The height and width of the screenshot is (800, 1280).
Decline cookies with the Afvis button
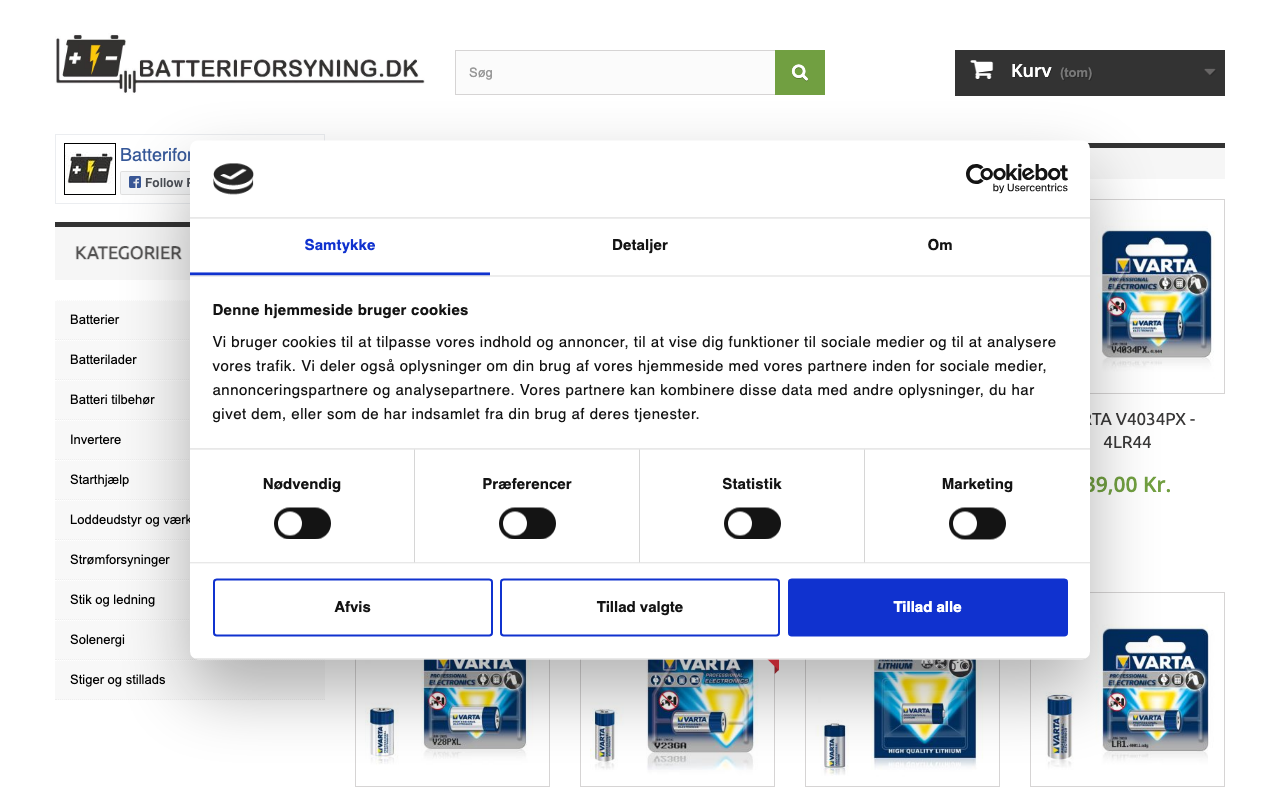click(x=353, y=607)
